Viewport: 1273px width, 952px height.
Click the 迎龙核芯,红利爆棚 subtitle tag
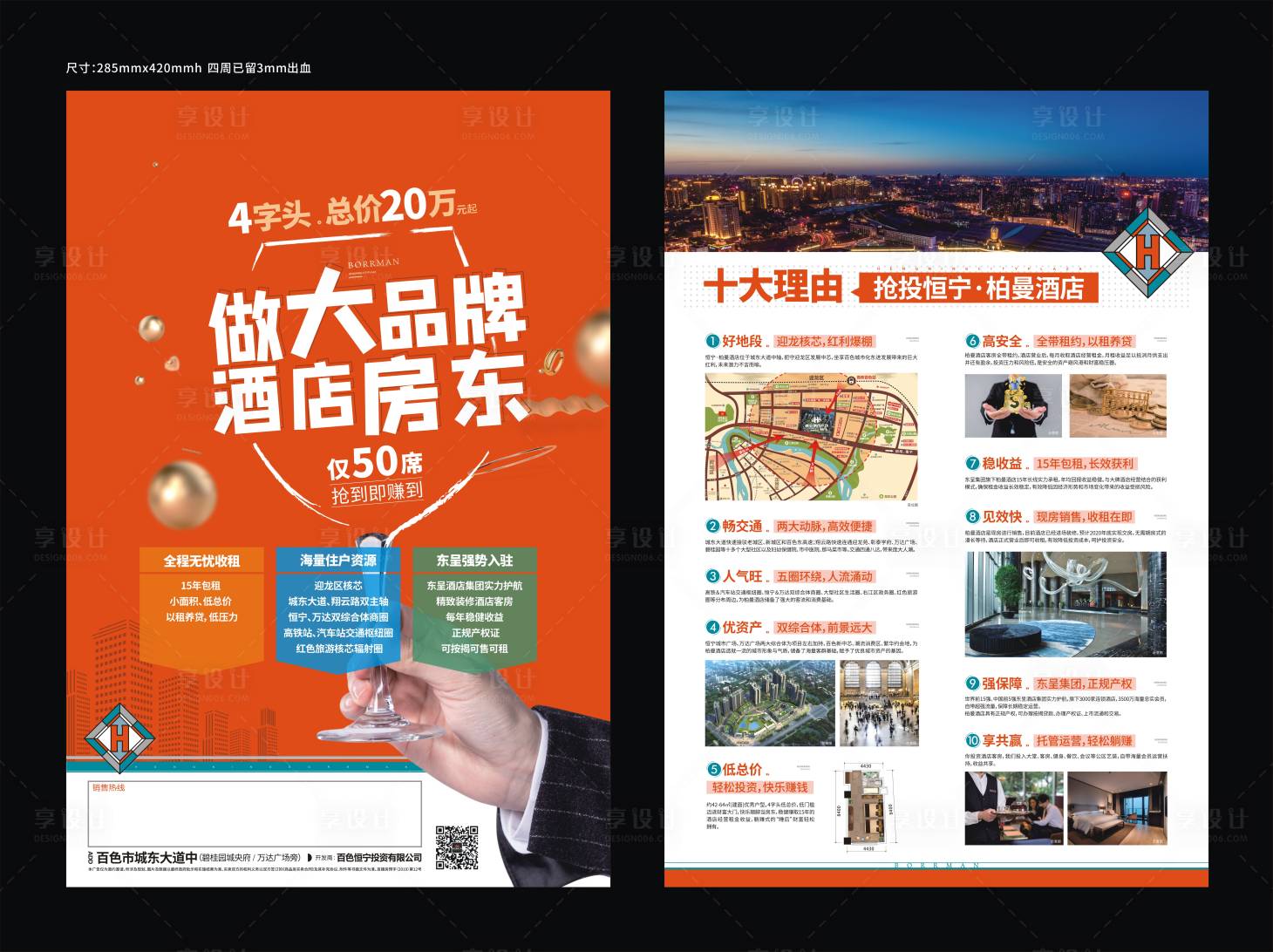point(823,341)
